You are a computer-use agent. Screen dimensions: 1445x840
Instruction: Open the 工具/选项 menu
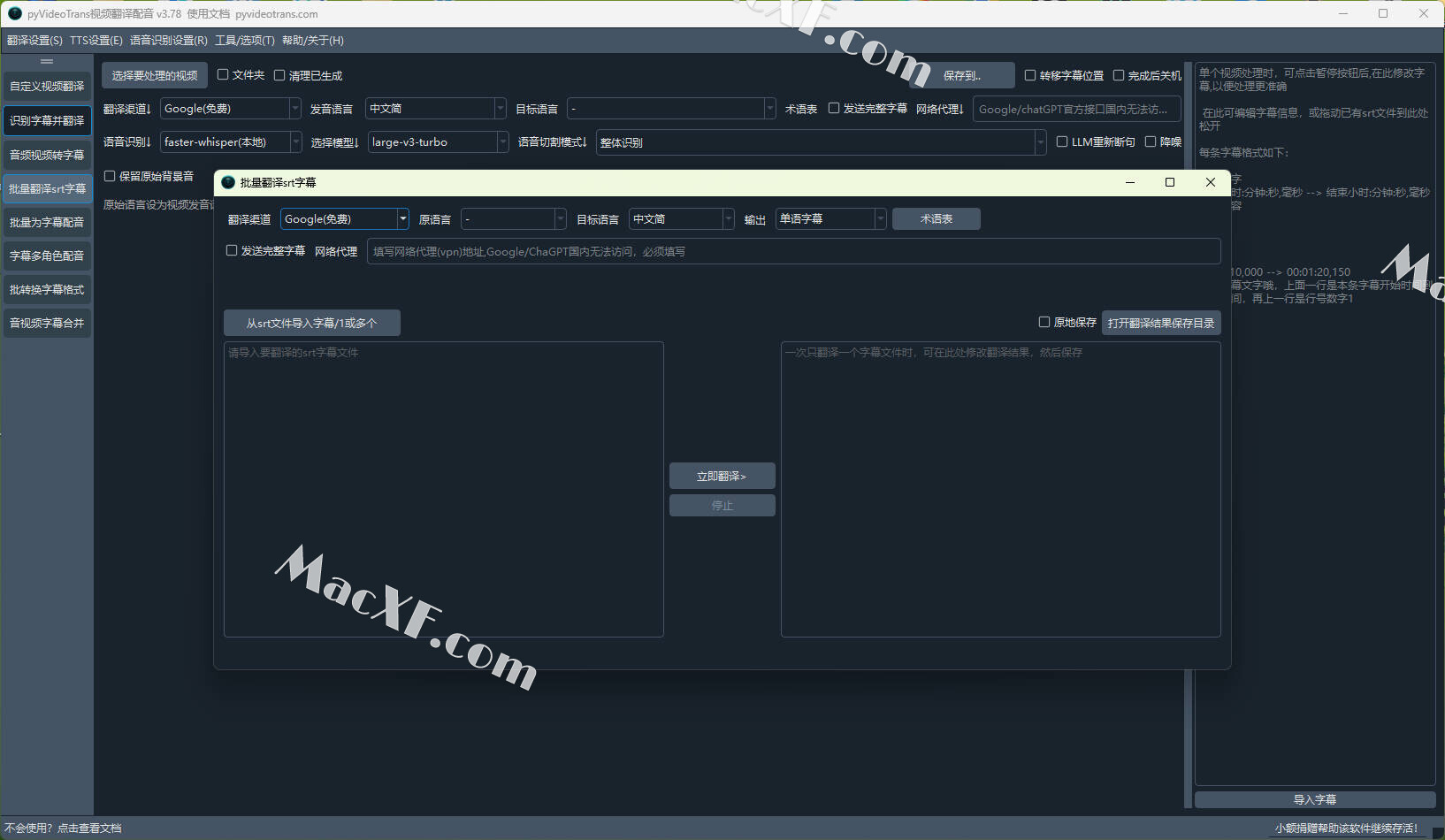[245, 41]
